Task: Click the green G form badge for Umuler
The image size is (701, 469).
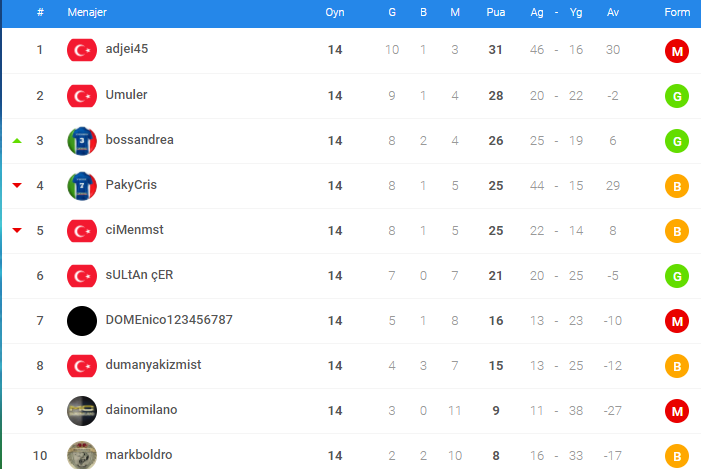Action: 677,96
